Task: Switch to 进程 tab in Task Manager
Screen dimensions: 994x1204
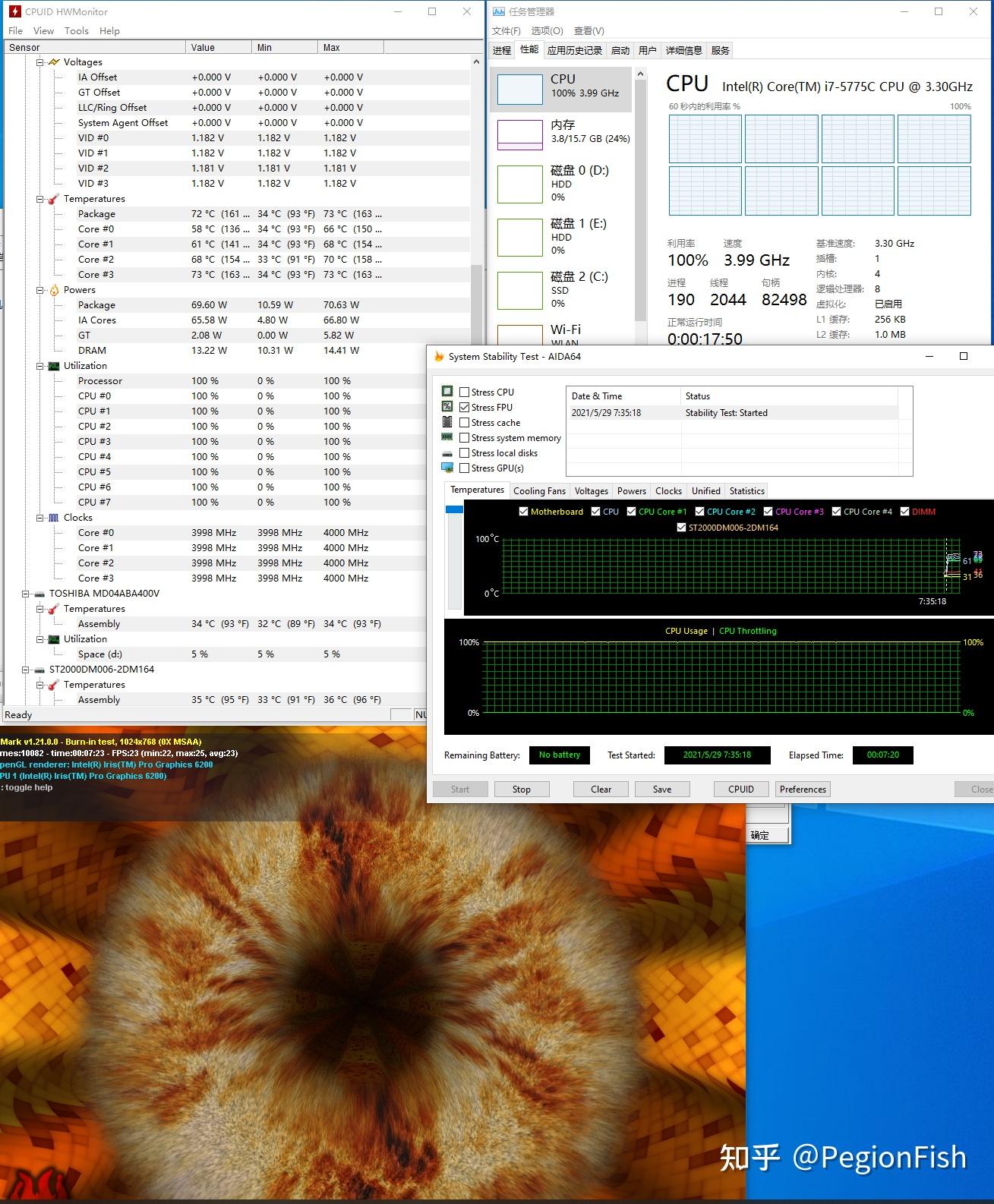Action: (x=502, y=51)
